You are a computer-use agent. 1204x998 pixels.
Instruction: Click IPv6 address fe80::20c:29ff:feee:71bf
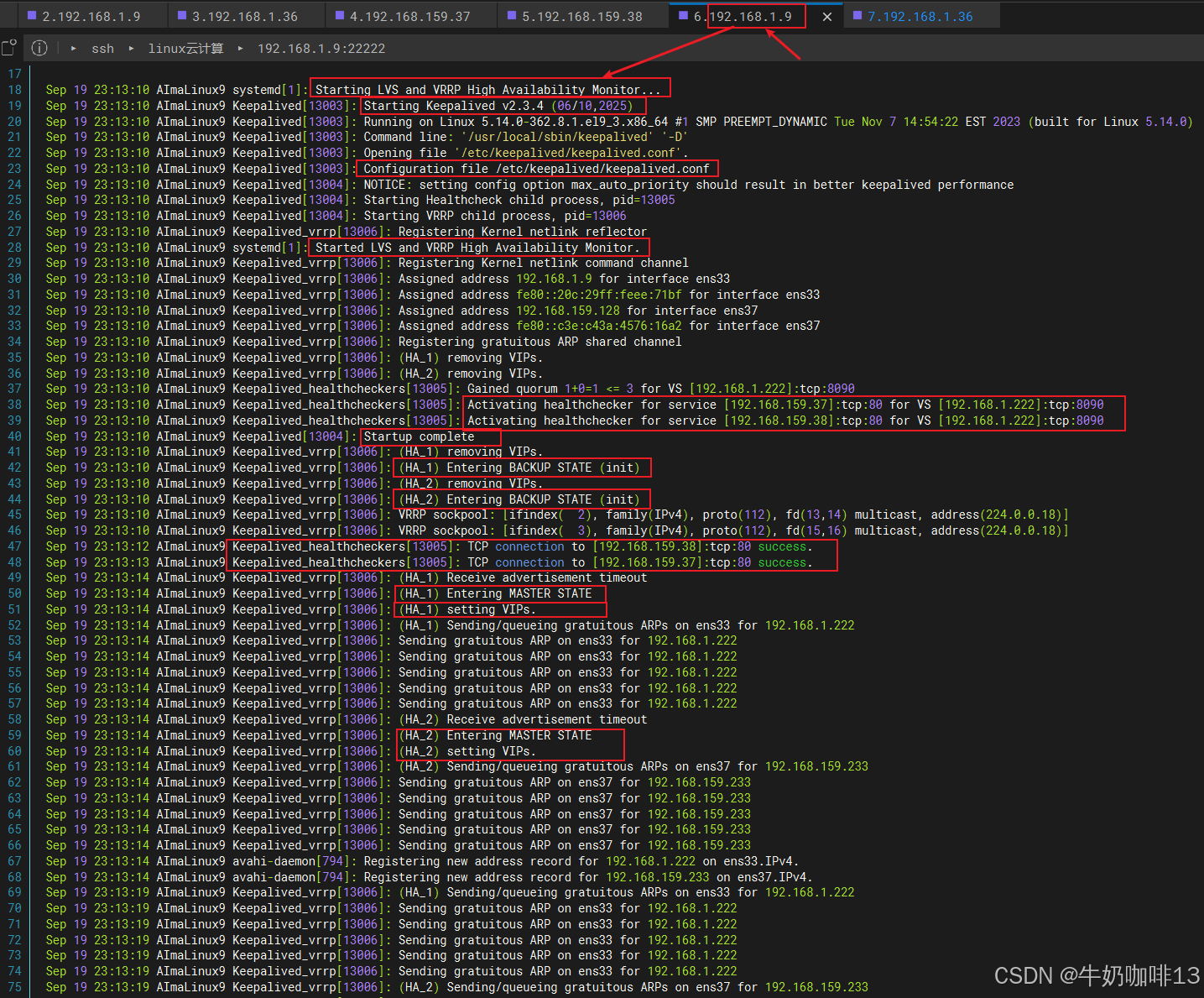tap(599, 295)
